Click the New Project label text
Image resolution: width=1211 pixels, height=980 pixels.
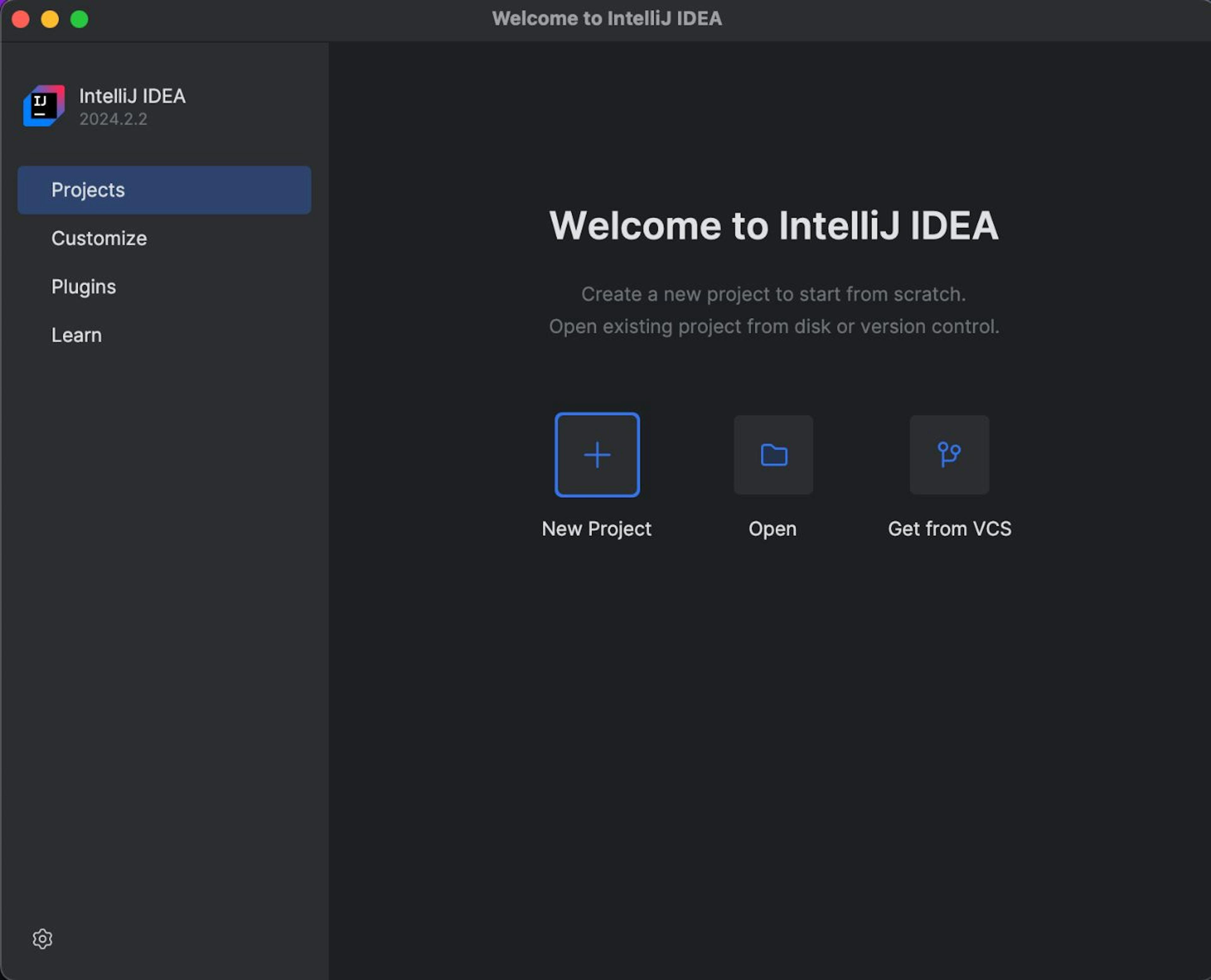(x=597, y=528)
